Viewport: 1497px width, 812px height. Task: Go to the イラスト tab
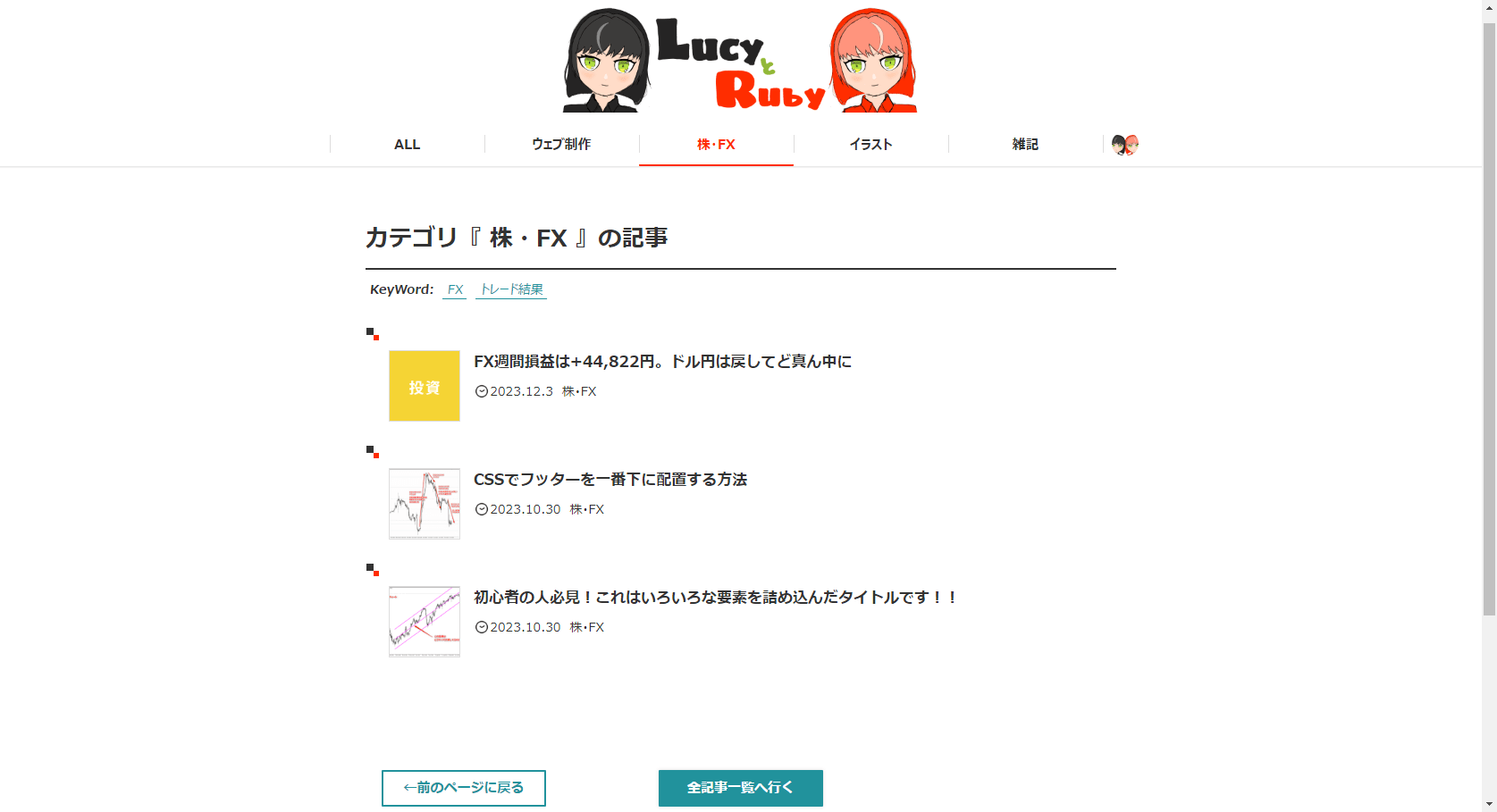[x=871, y=145]
